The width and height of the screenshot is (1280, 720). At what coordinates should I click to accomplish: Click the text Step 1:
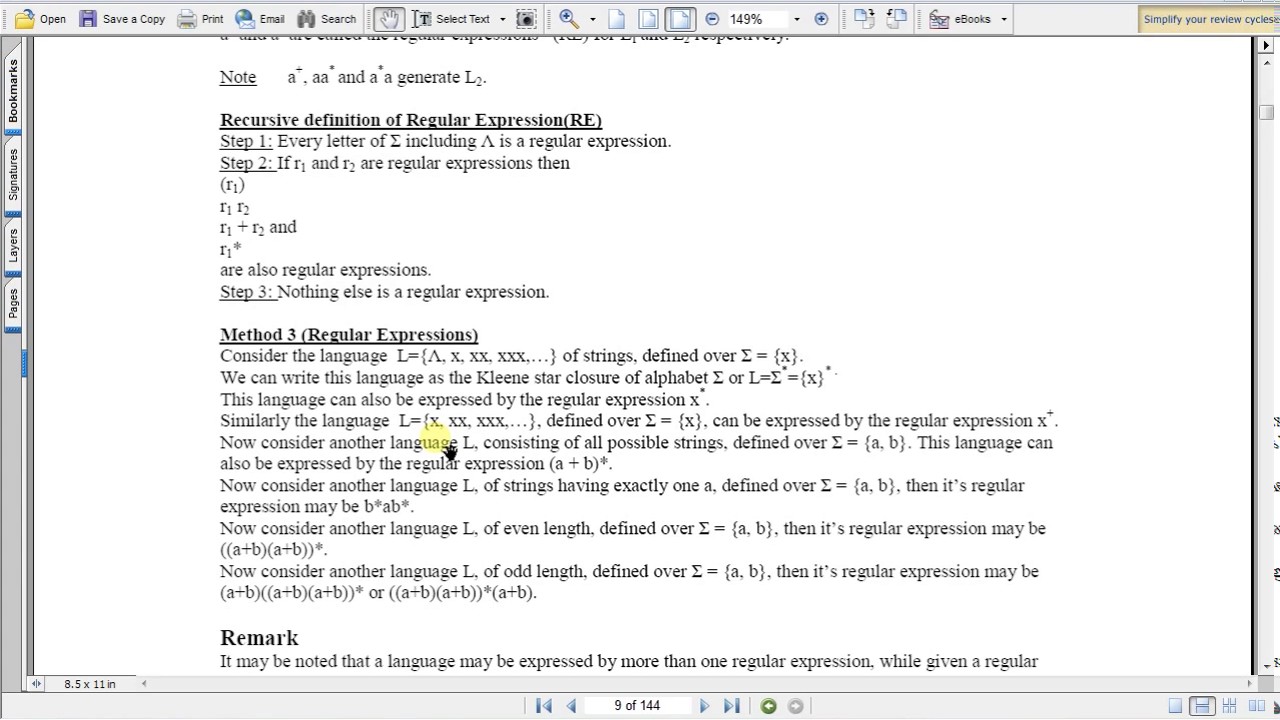(x=246, y=142)
